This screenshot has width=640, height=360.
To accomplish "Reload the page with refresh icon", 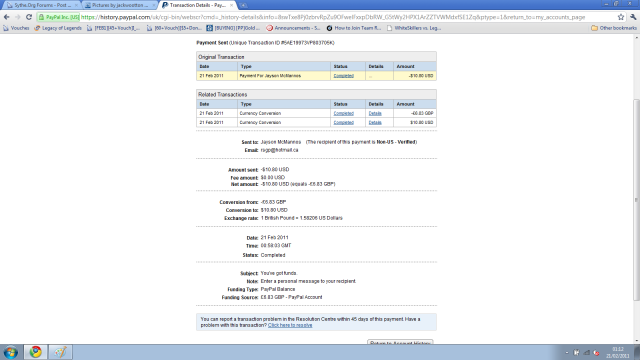I will coord(29,17).
